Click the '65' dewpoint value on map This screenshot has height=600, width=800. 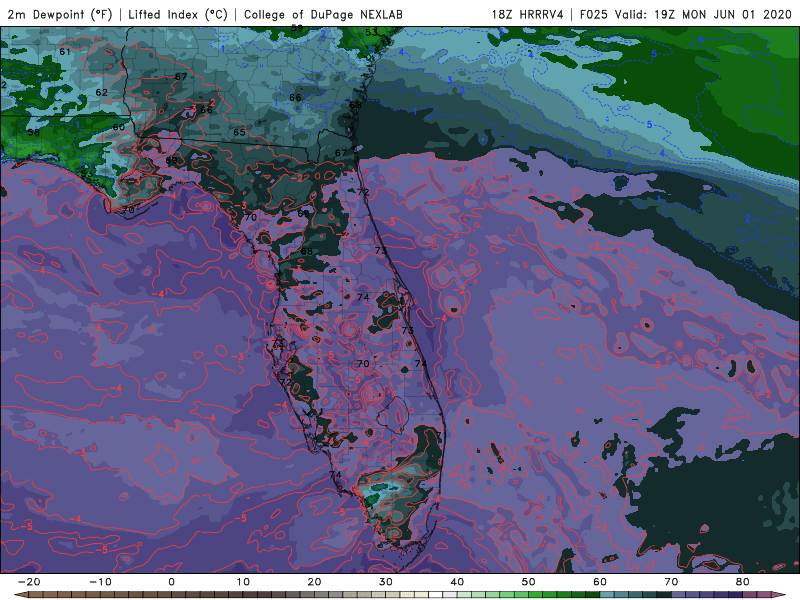pos(239,132)
